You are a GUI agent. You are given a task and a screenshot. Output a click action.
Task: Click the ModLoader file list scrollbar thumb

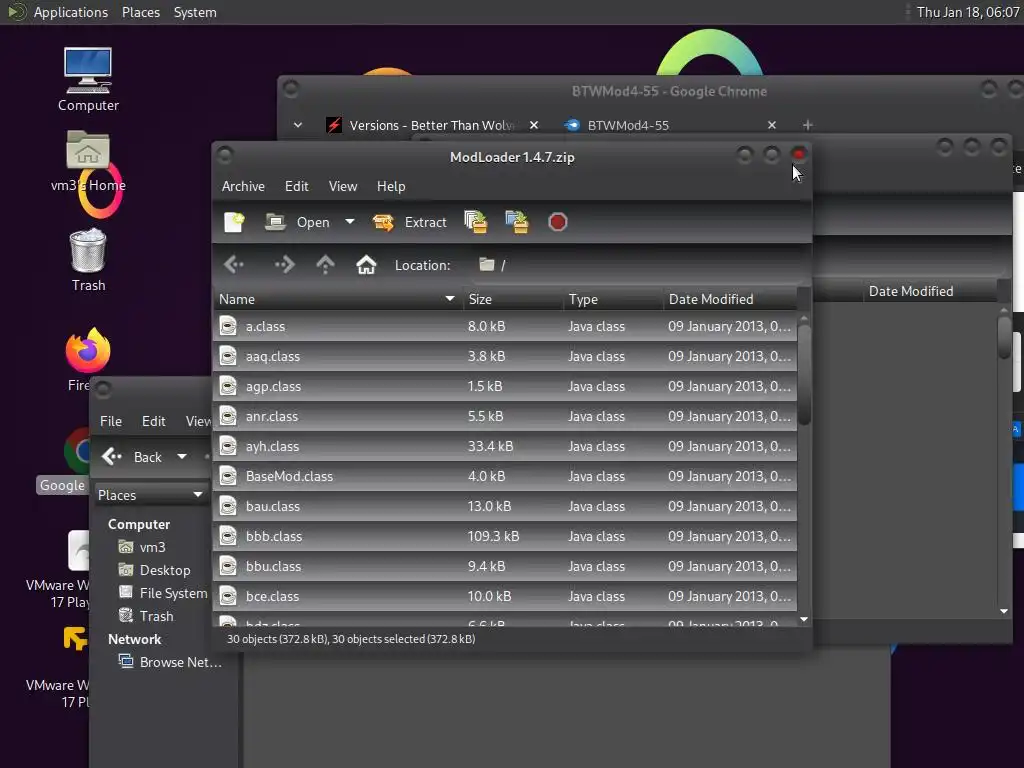pos(804,374)
